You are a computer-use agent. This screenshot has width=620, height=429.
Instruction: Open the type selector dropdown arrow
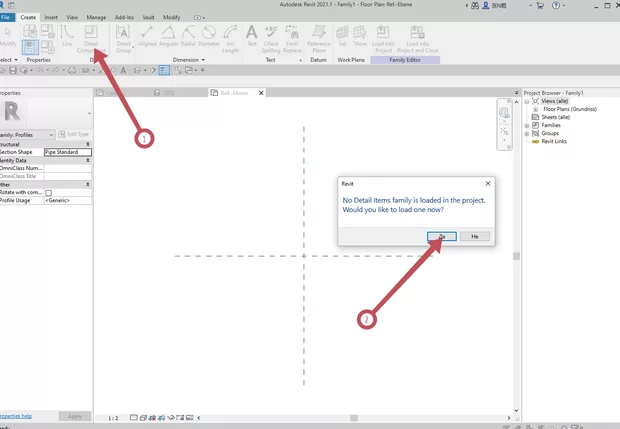tap(89, 113)
